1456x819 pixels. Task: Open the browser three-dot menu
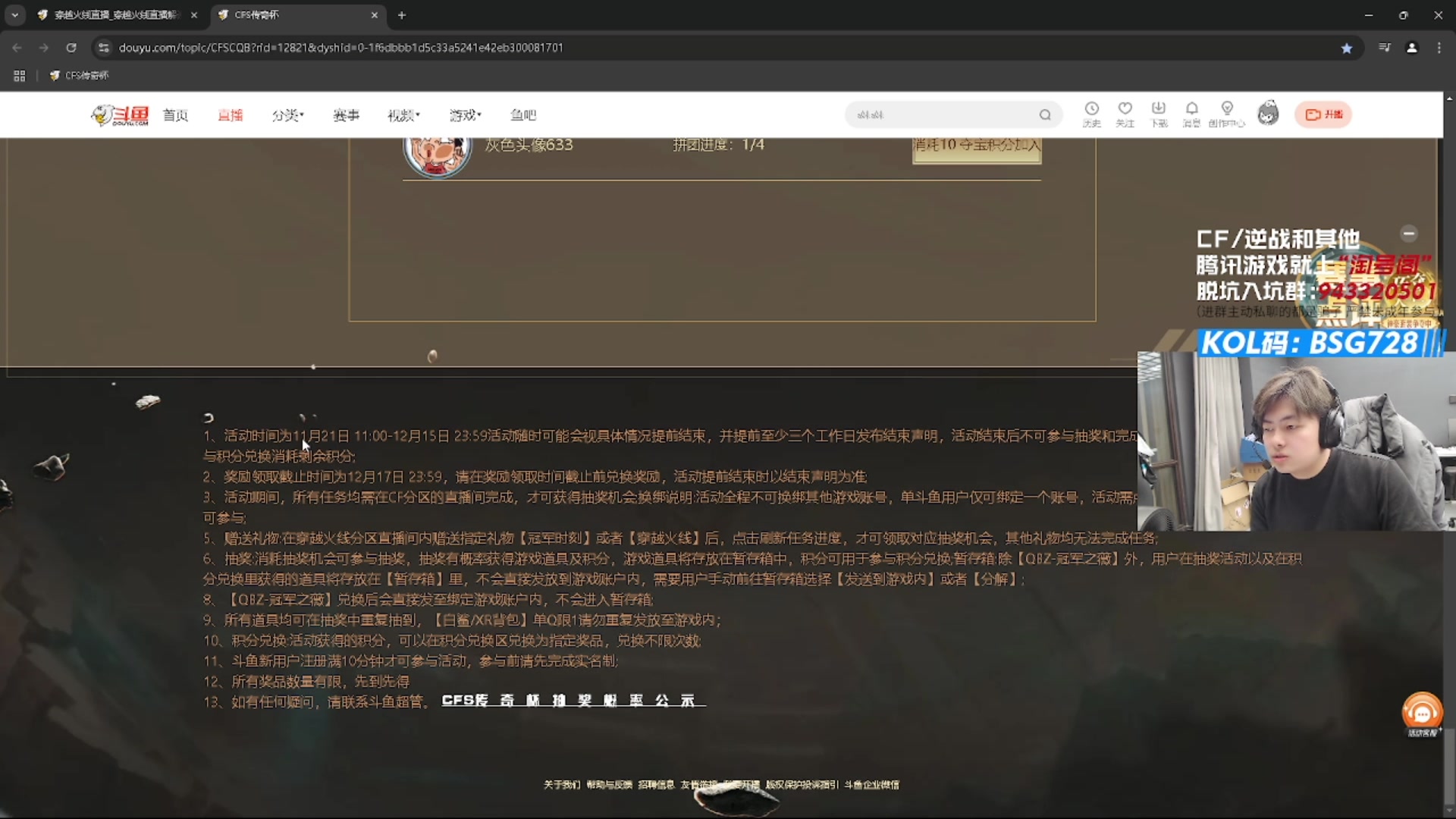tap(1439, 48)
